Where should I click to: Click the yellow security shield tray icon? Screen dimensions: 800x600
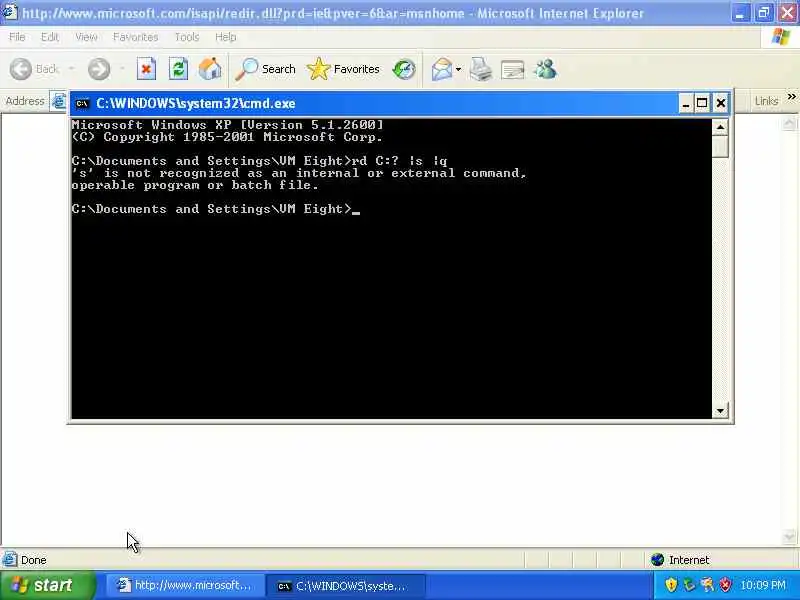coord(671,585)
